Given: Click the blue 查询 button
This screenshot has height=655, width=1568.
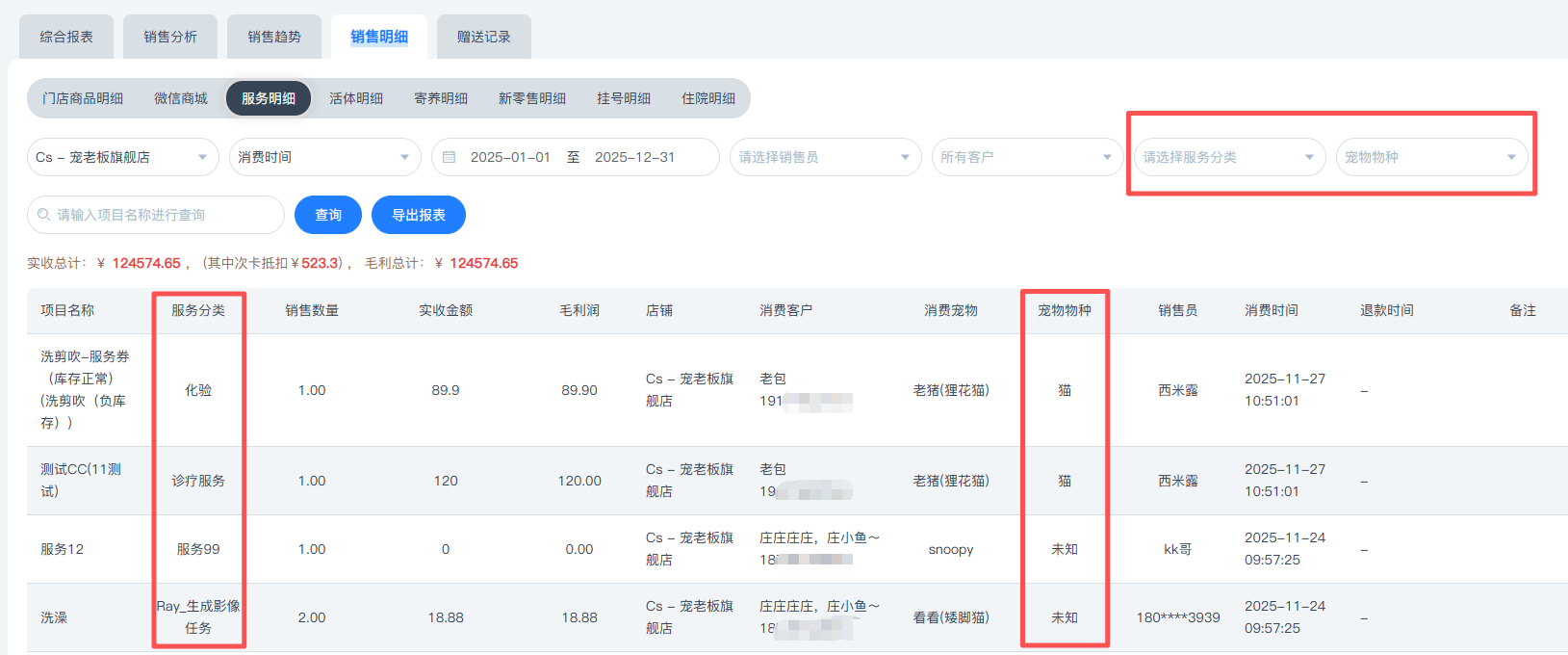Looking at the screenshot, I should pos(328,215).
